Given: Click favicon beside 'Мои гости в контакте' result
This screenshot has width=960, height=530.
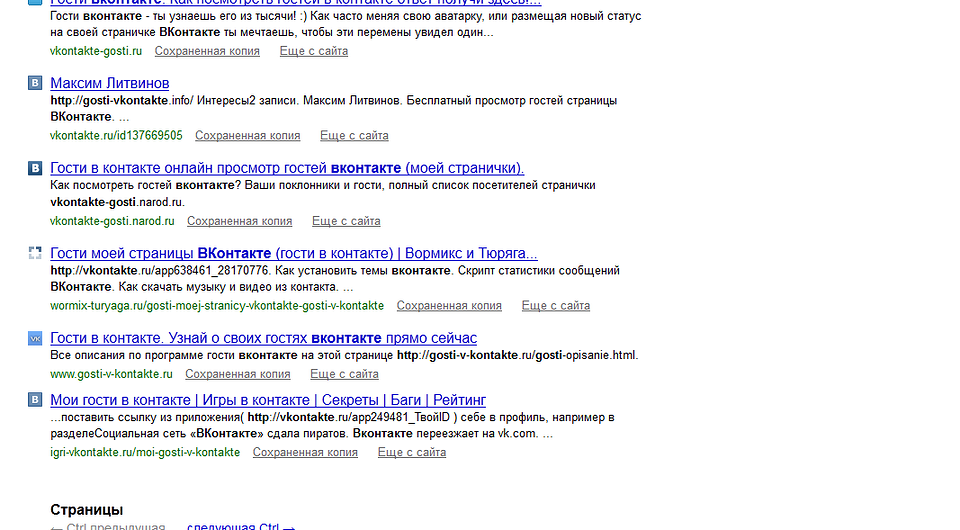Looking at the screenshot, I should click(35, 400).
